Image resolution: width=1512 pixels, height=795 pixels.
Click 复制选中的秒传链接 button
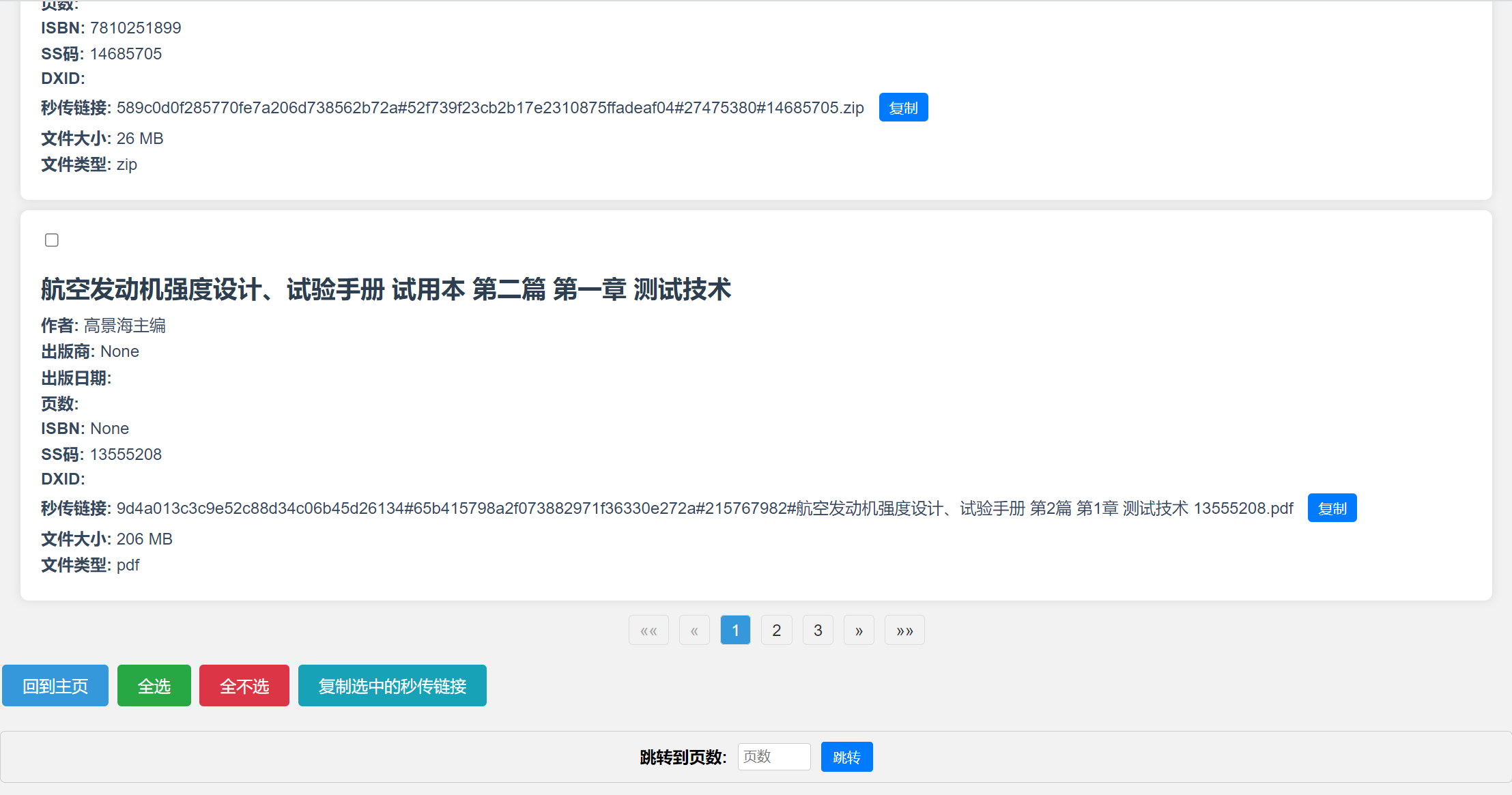point(392,686)
